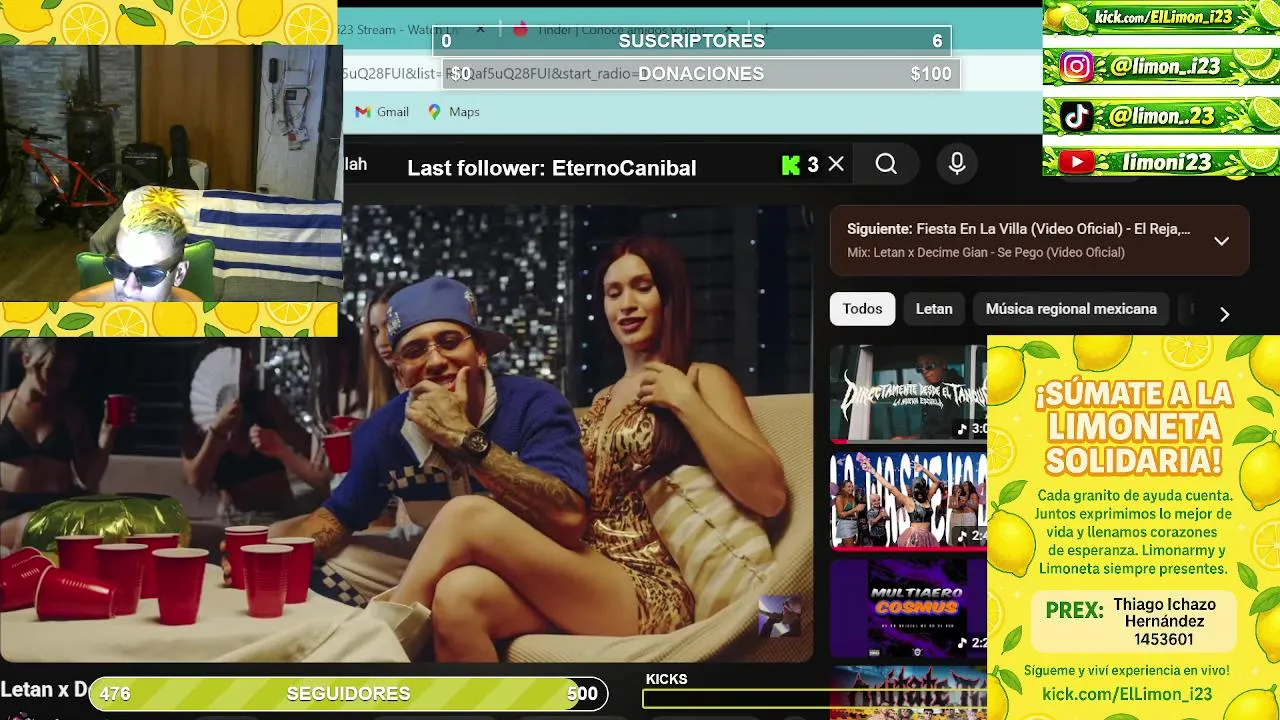Click the Thiago Ichazo Hernández Prex details
1280x720 pixels.
coord(1164,622)
